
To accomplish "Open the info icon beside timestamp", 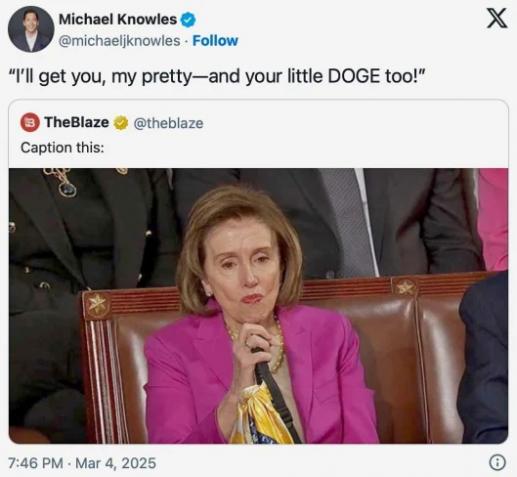I will [x=497, y=463].
